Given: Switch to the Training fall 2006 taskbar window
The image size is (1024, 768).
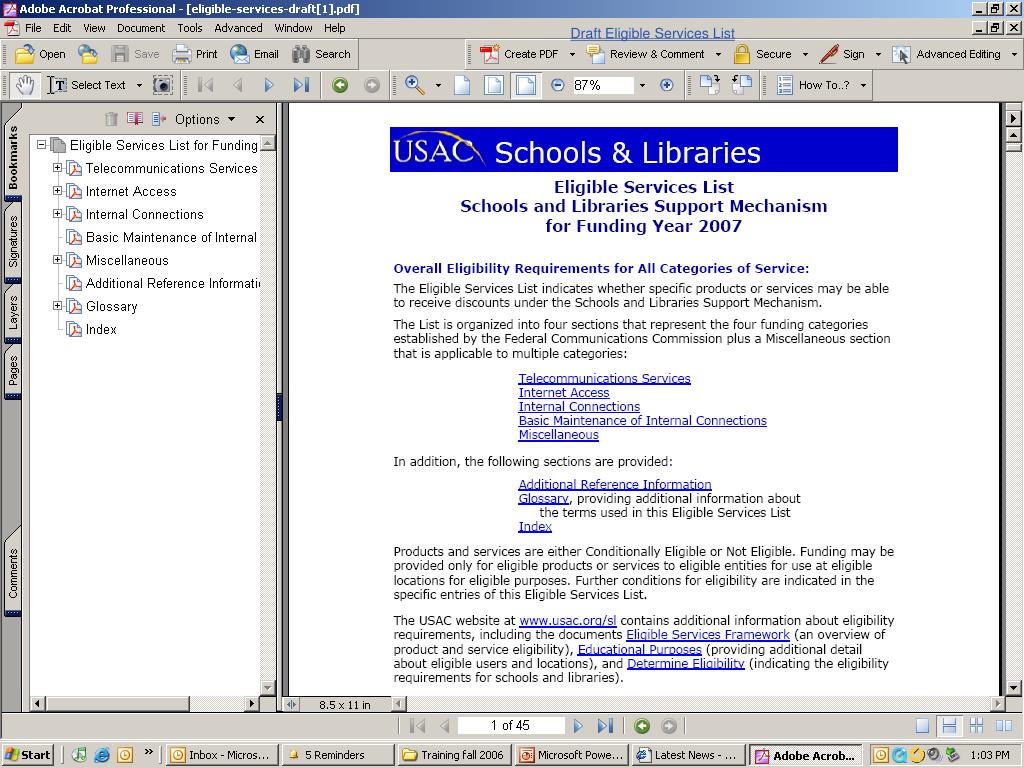Looking at the screenshot, I should point(455,755).
